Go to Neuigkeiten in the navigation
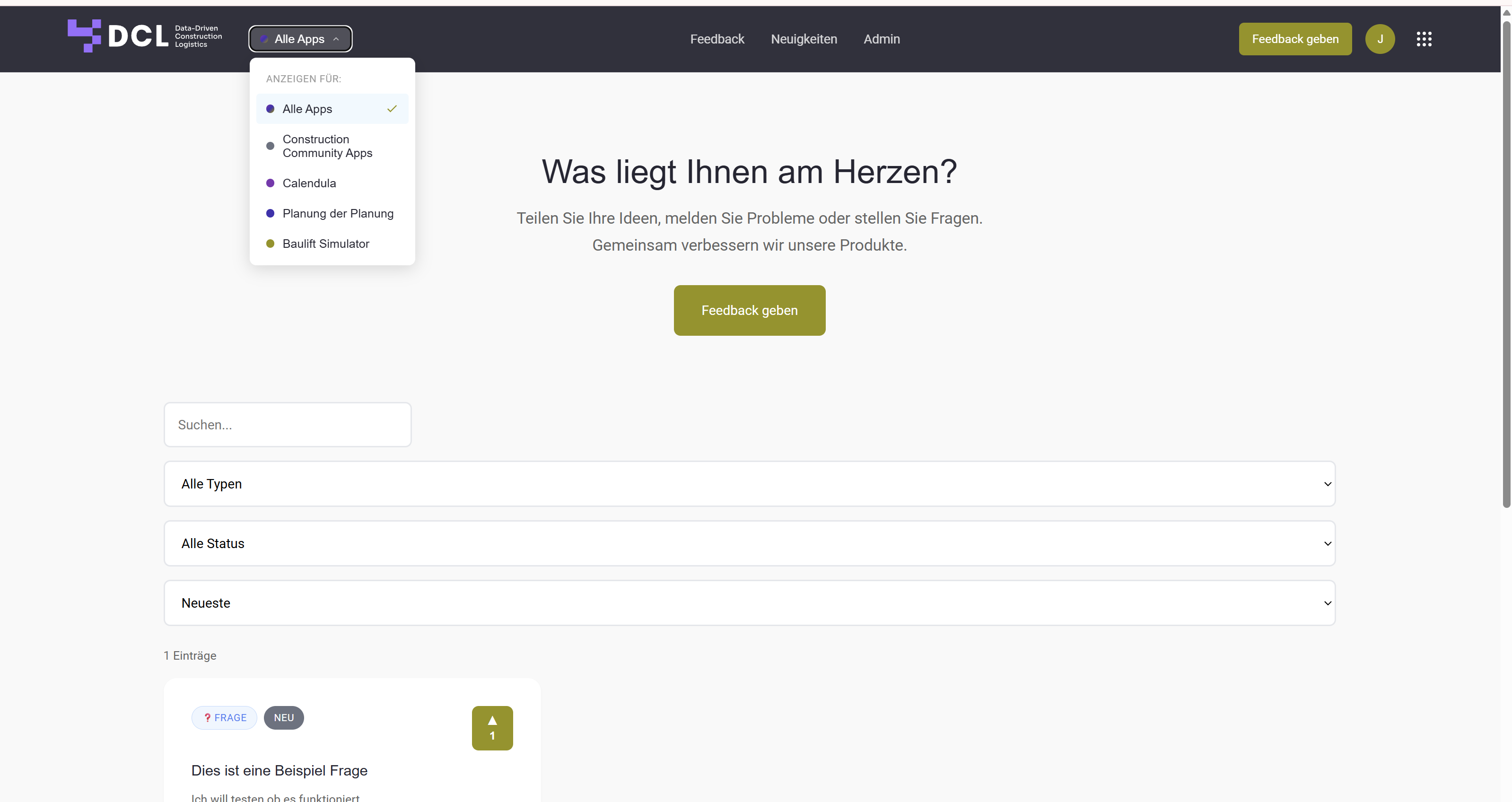The height and width of the screenshot is (802, 1512). click(804, 39)
